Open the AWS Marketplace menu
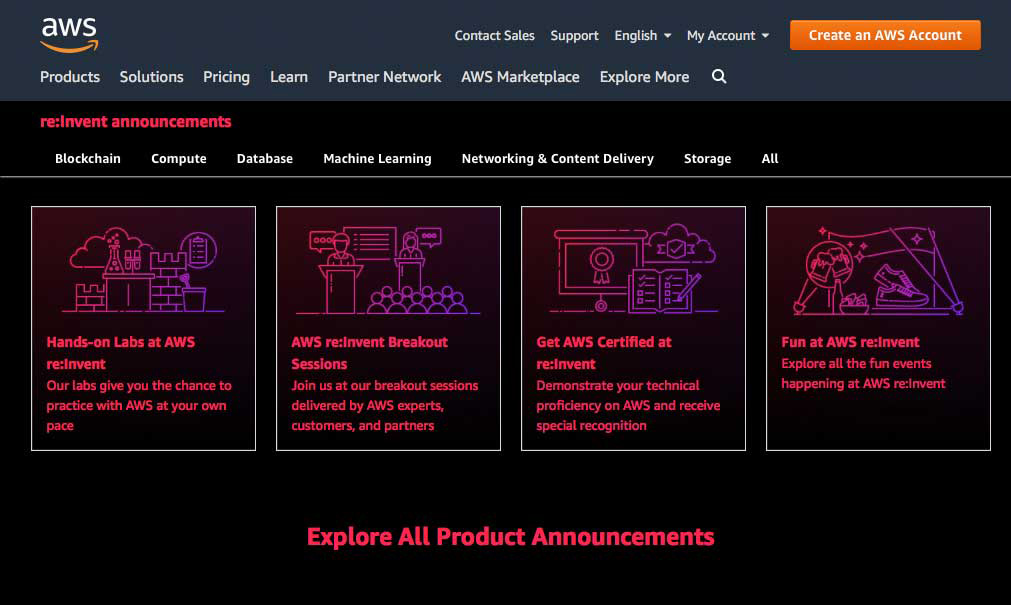The image size is (1011, 605). [520, 77]
